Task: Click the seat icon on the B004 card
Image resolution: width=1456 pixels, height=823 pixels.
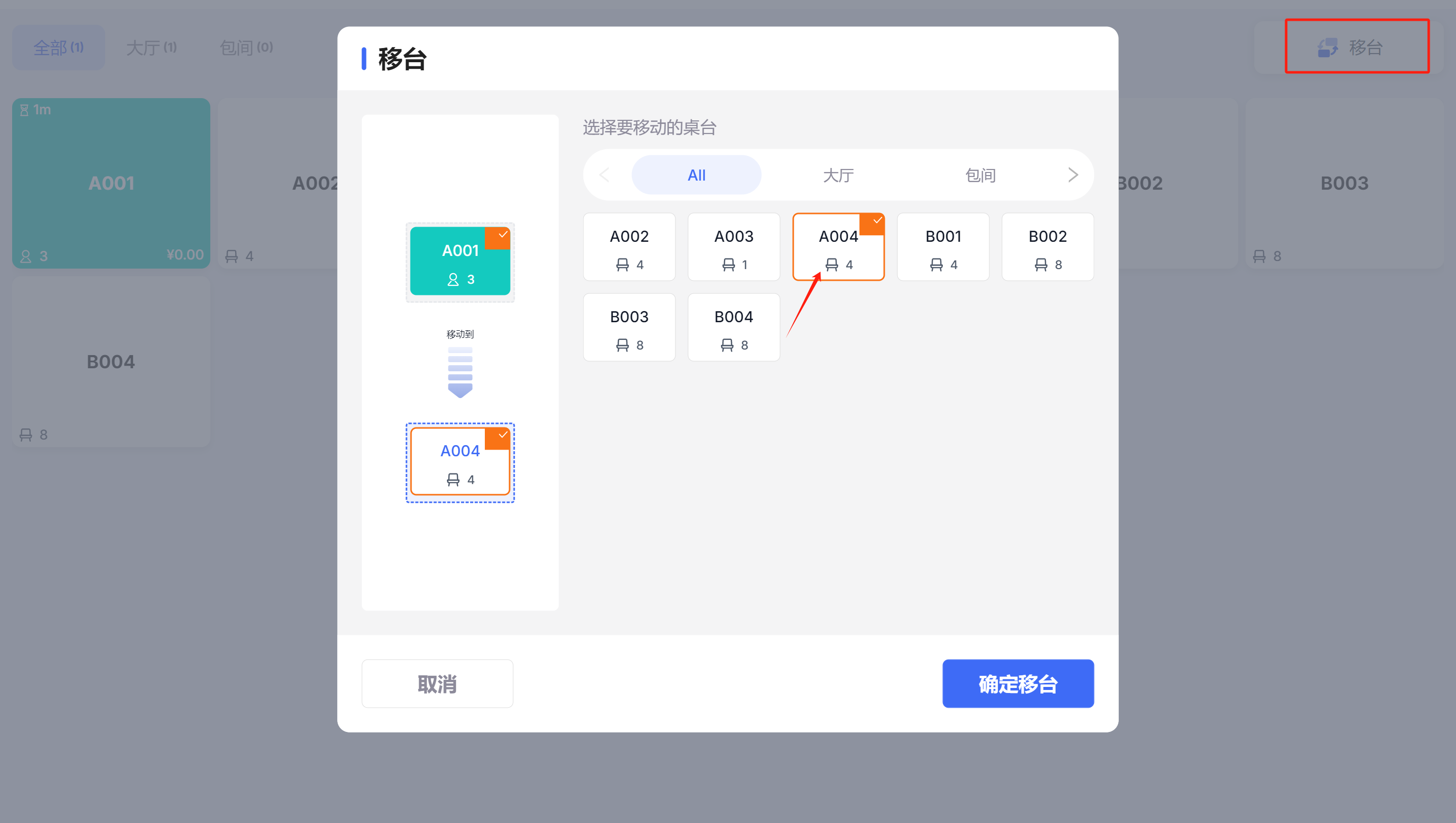Action: [727, 345]
